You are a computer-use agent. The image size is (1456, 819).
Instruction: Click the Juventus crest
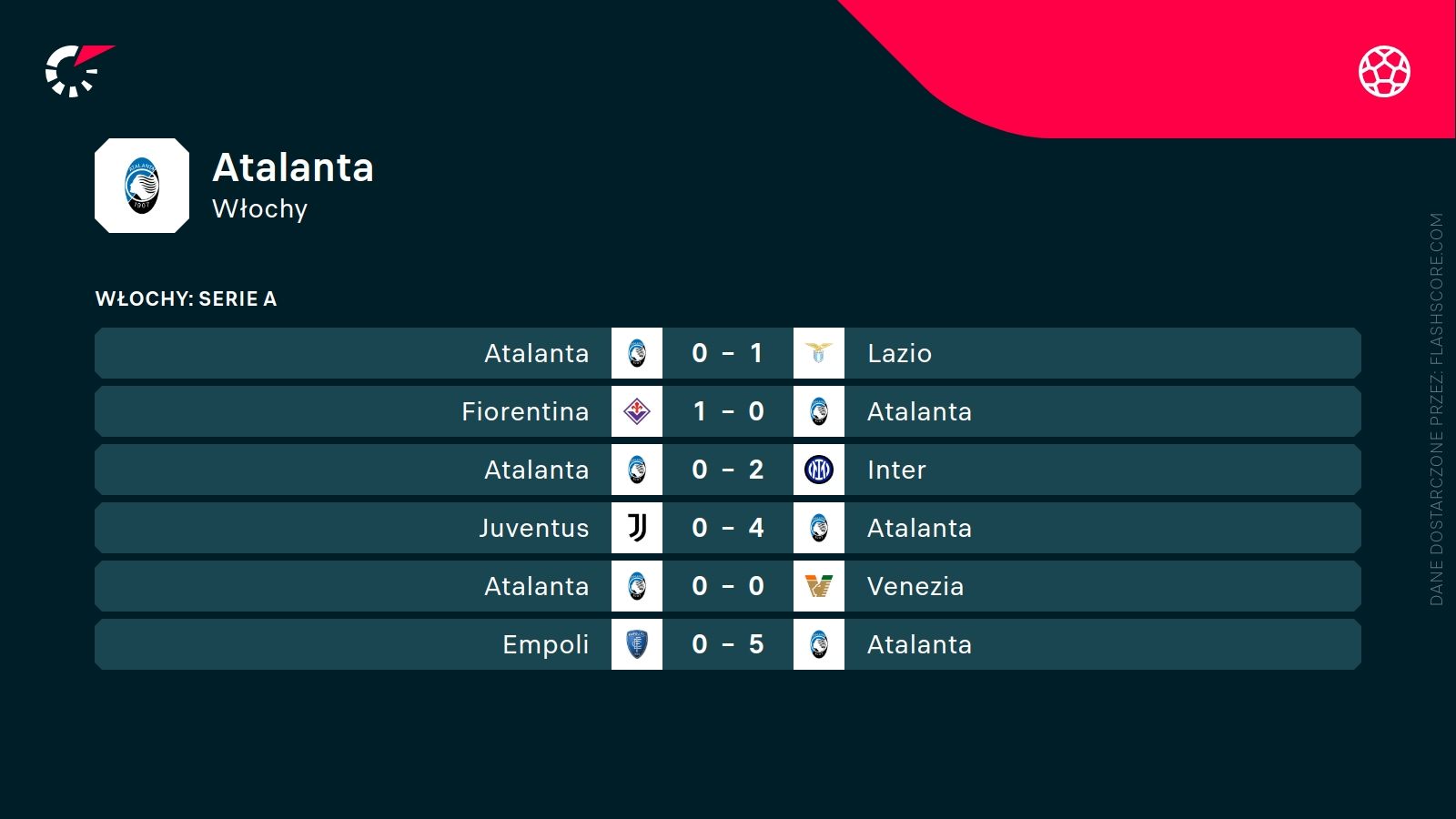coord(637,528)
